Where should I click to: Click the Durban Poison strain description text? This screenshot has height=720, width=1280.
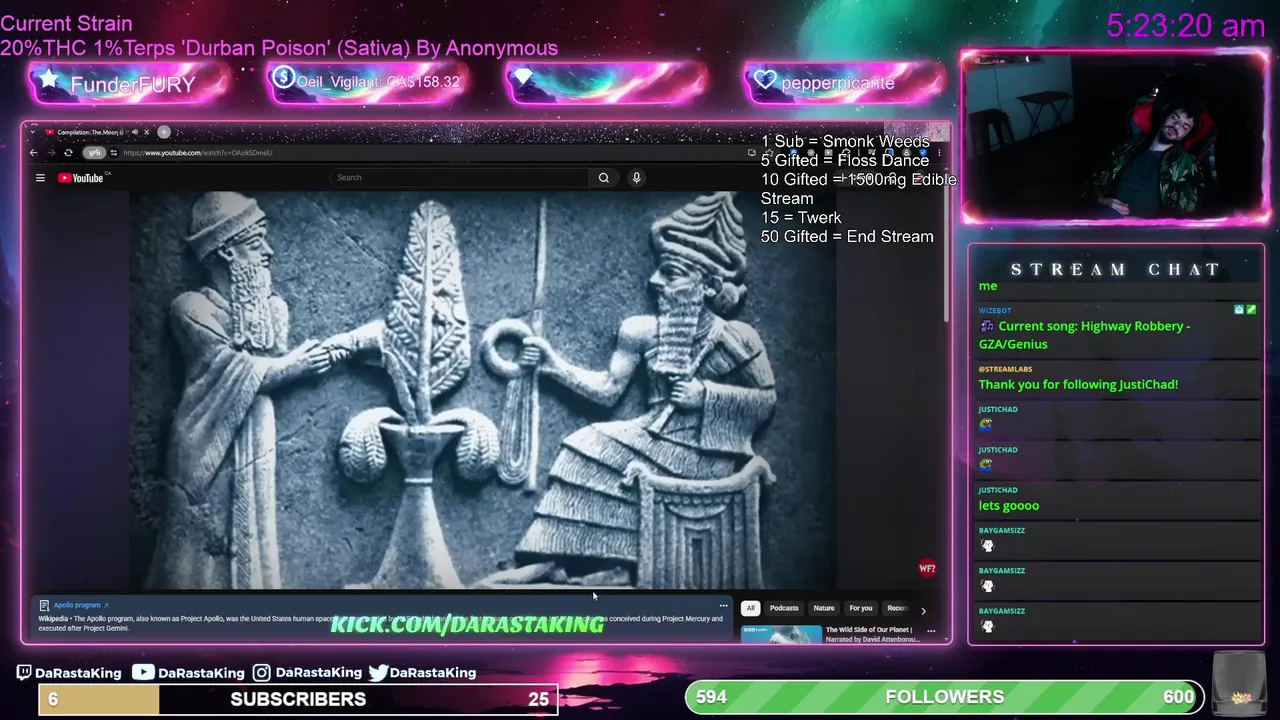click(x=279, y=48)
